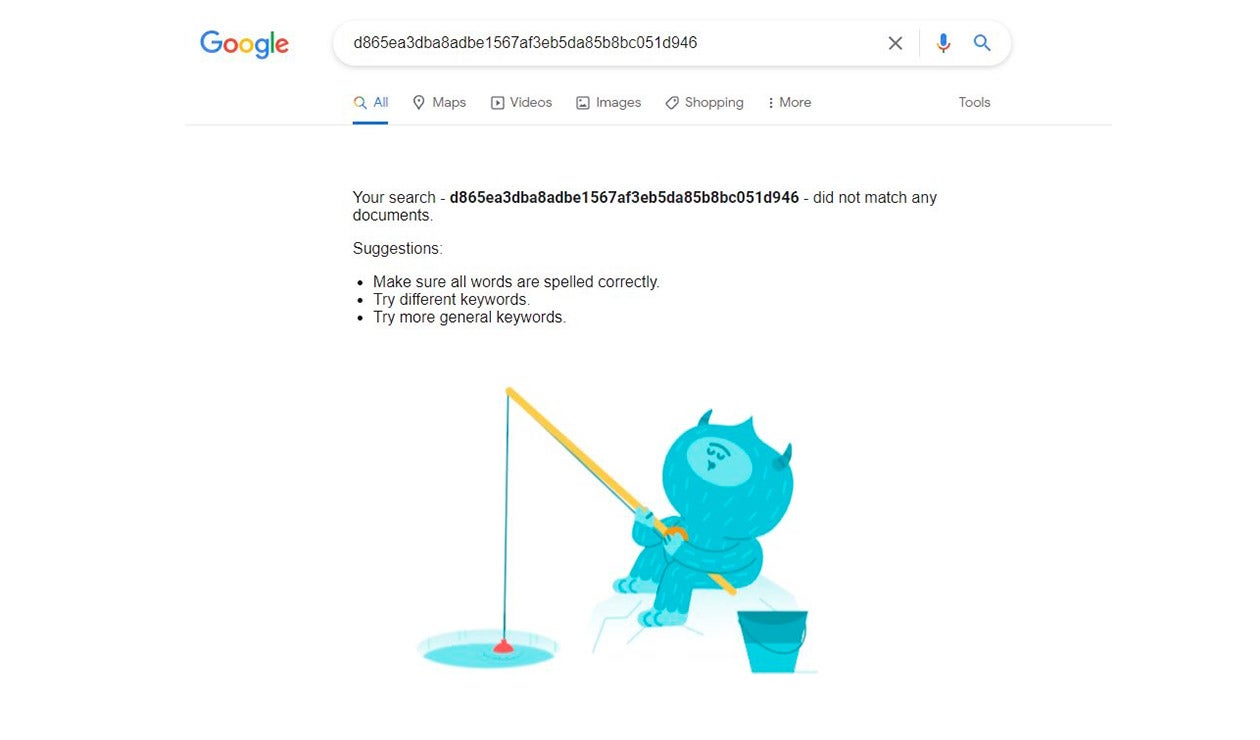This screenshot has height=740, width=1260.
Task: Click the teal bucket in the illustration
Action: click(773, 641)
